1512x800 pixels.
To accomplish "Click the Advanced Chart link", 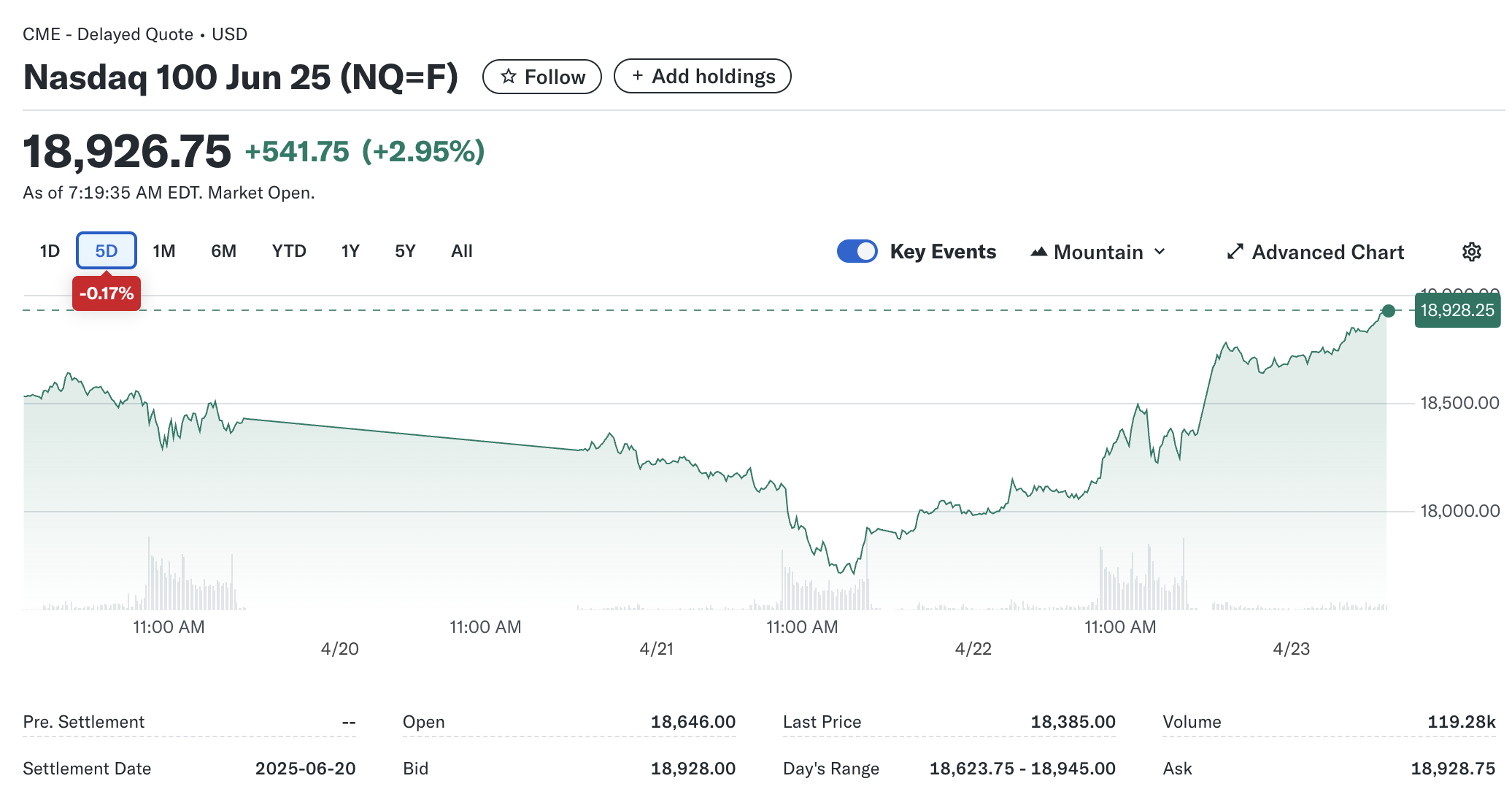I will click(x=1327, y=252).
